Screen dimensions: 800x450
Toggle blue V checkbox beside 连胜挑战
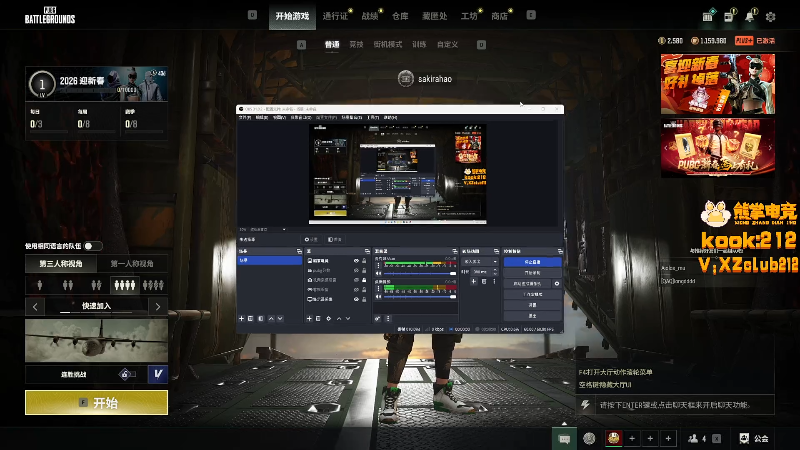click(x=158, y=374)
